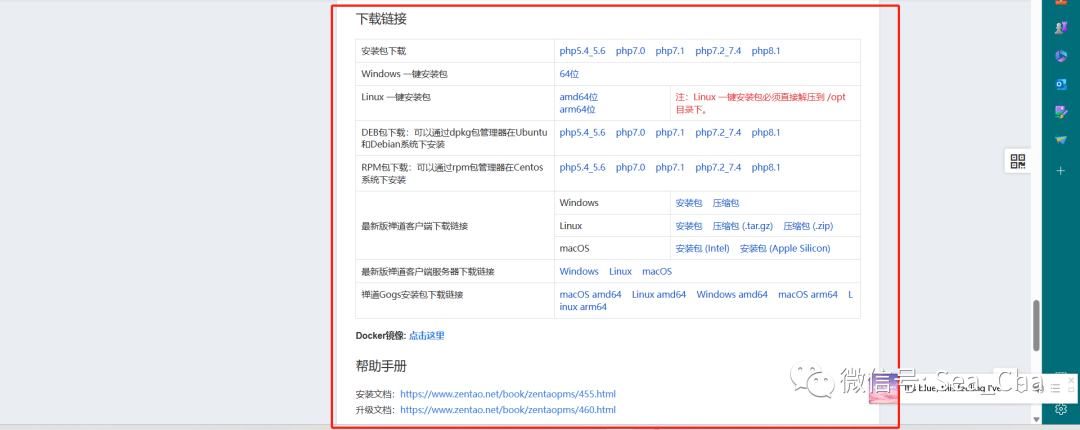The height and width of the screenshot is (430, 1080).
Task: Click the Windows 一键安装包 label cell
Action: tap(455, 74)
